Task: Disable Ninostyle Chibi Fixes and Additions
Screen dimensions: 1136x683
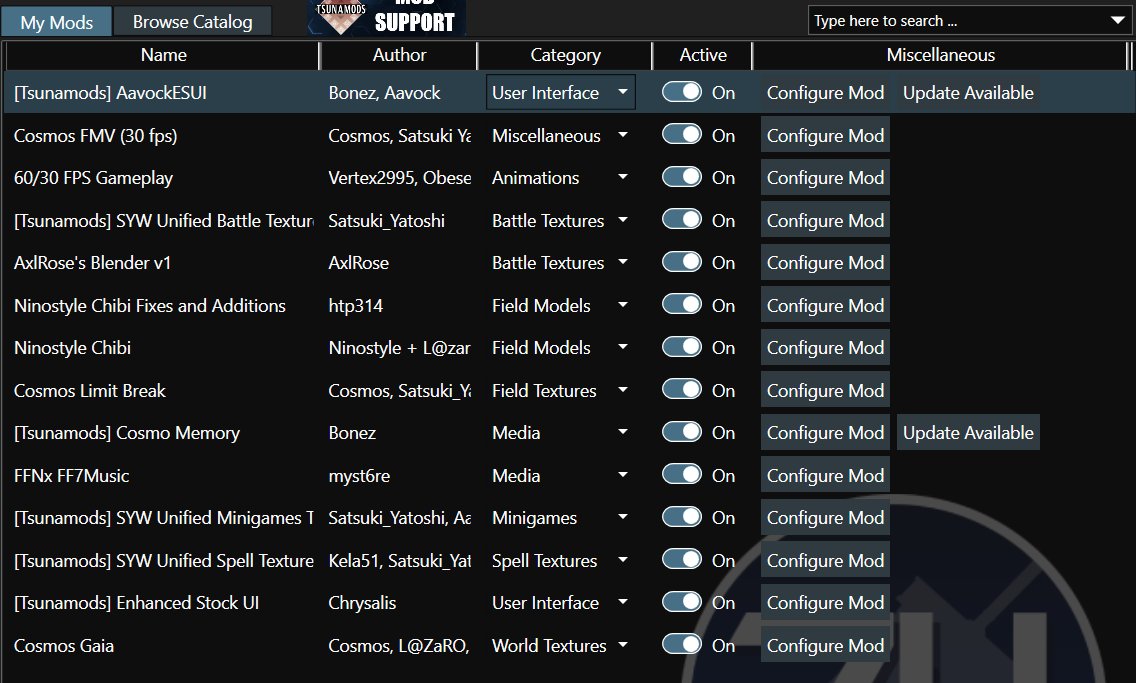Action: (682, 304)
